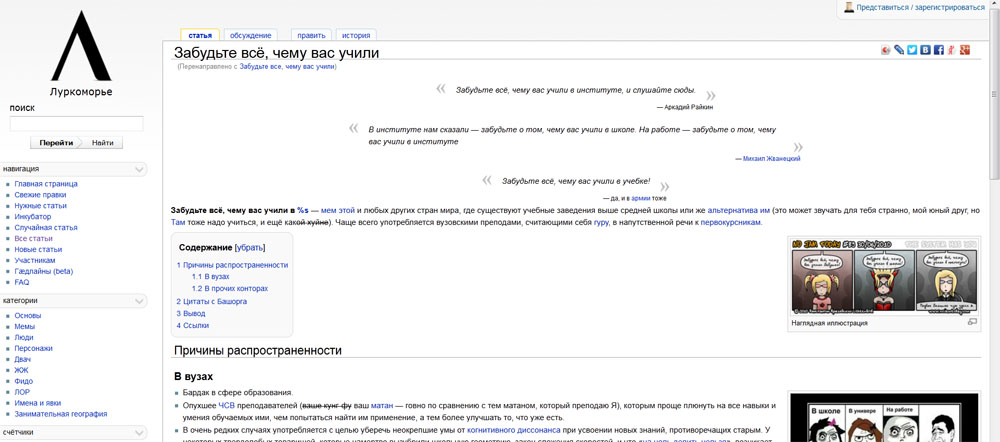This screenshot has height=442, width=1000.
Task: Click the LiveJournal pencil share icon
Action: tap(899, 50)
